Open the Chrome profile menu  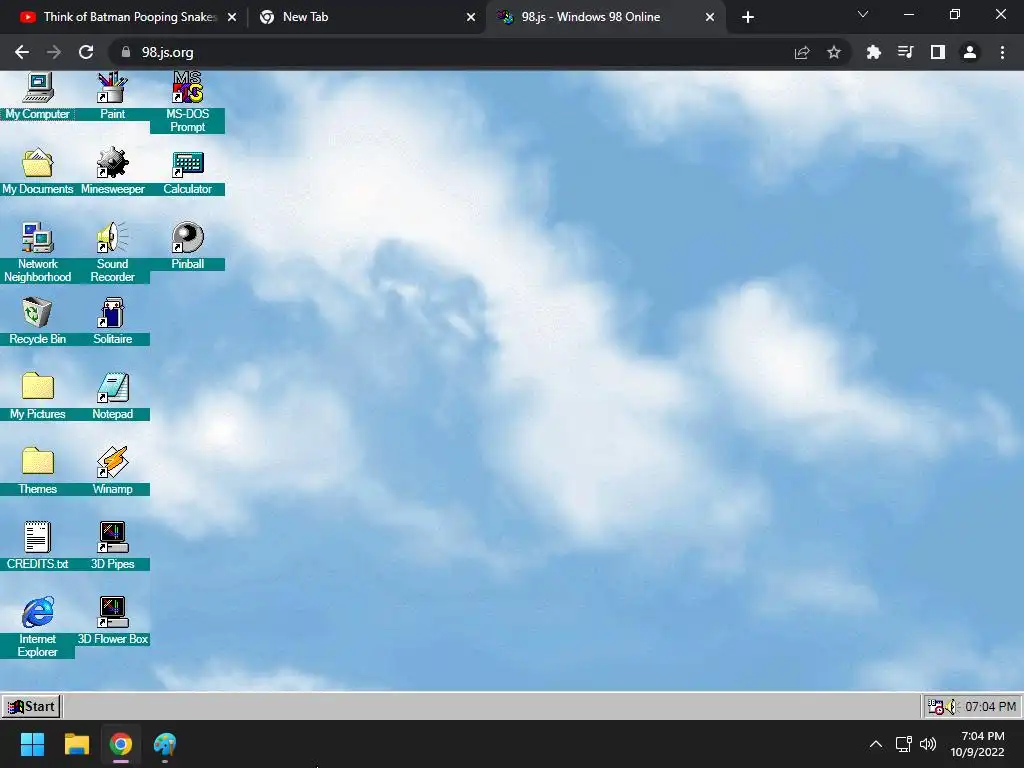(x=970, y=52)
